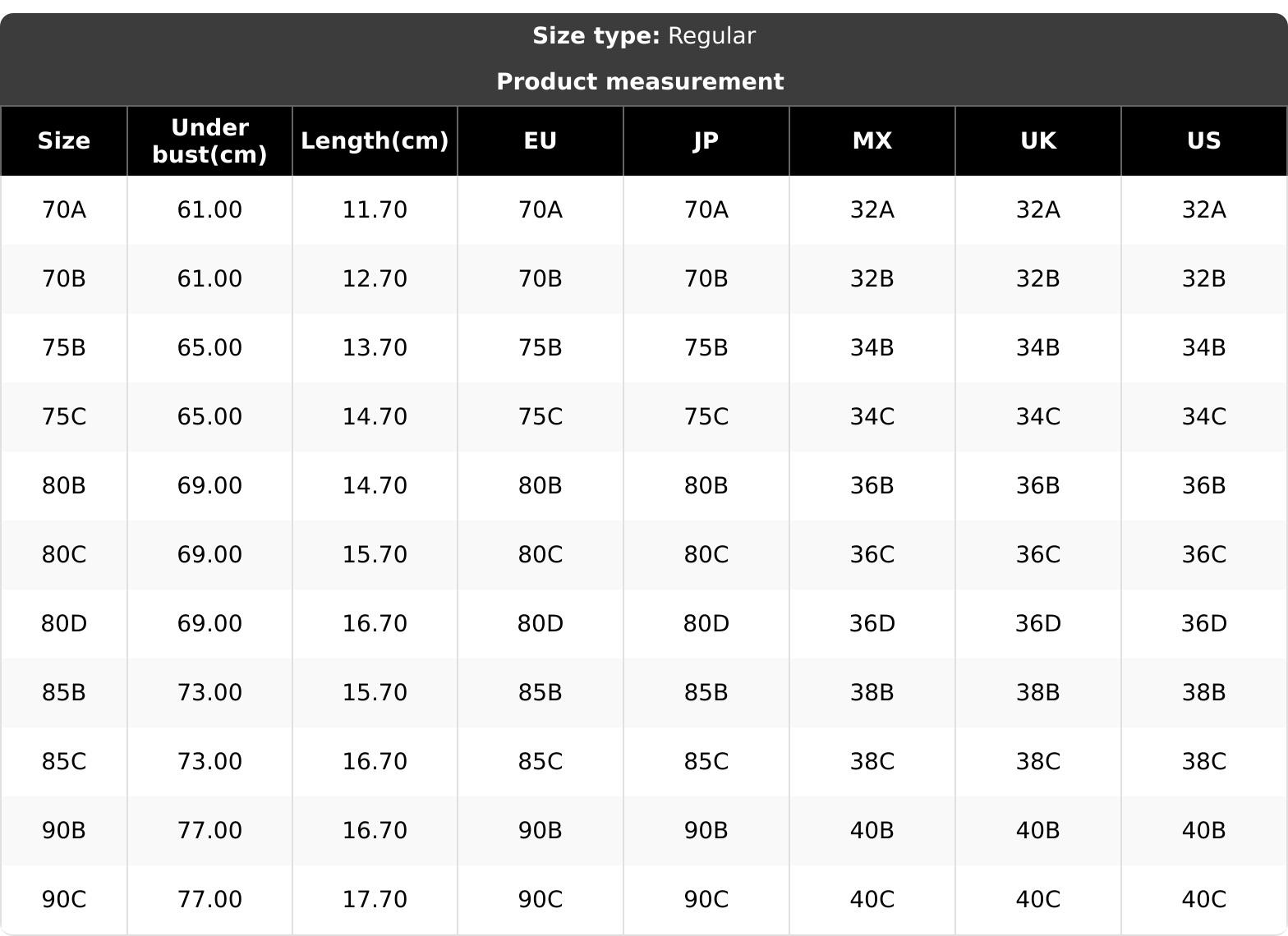Select EU size 85B cell
Viewport: 1288px width, 936px height.
coord(540,693)
